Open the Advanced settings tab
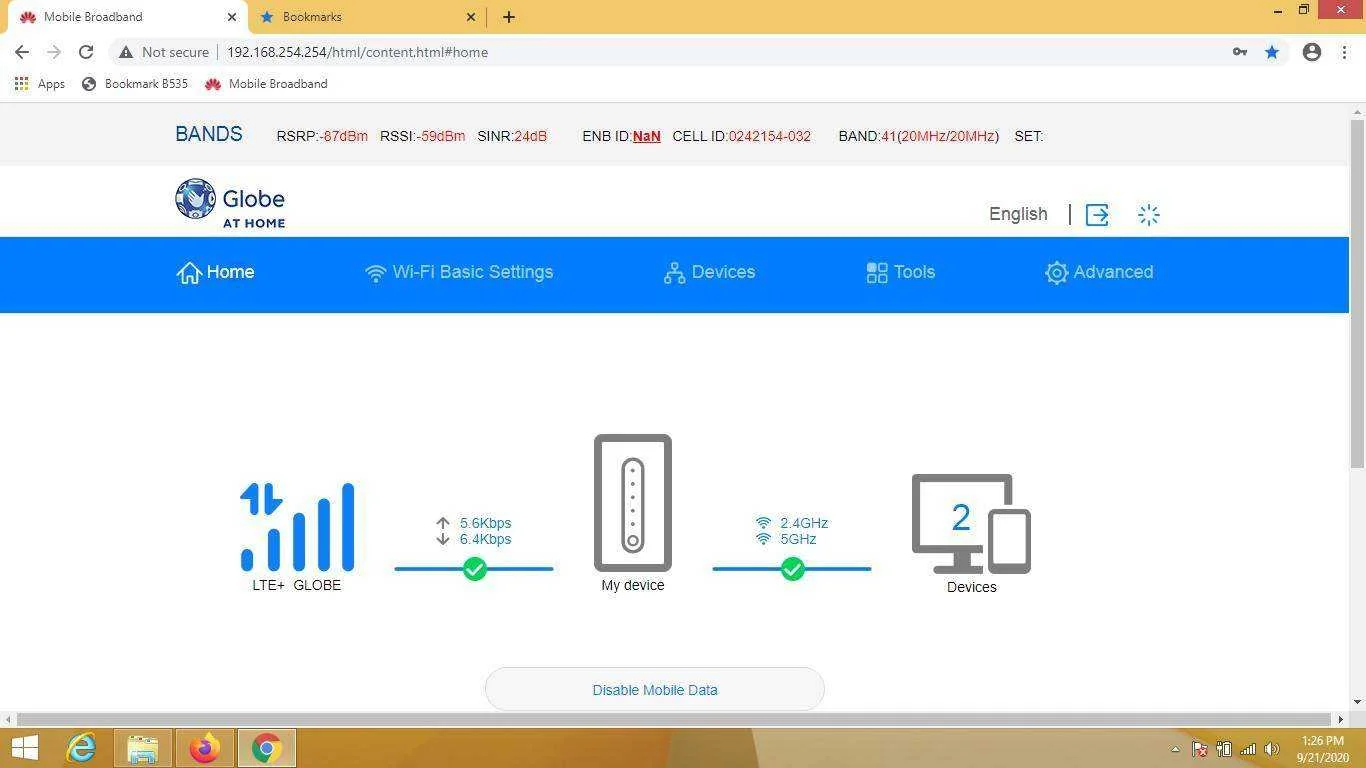Viewport: 1366px width, 768px height. tap(1099, 272)
